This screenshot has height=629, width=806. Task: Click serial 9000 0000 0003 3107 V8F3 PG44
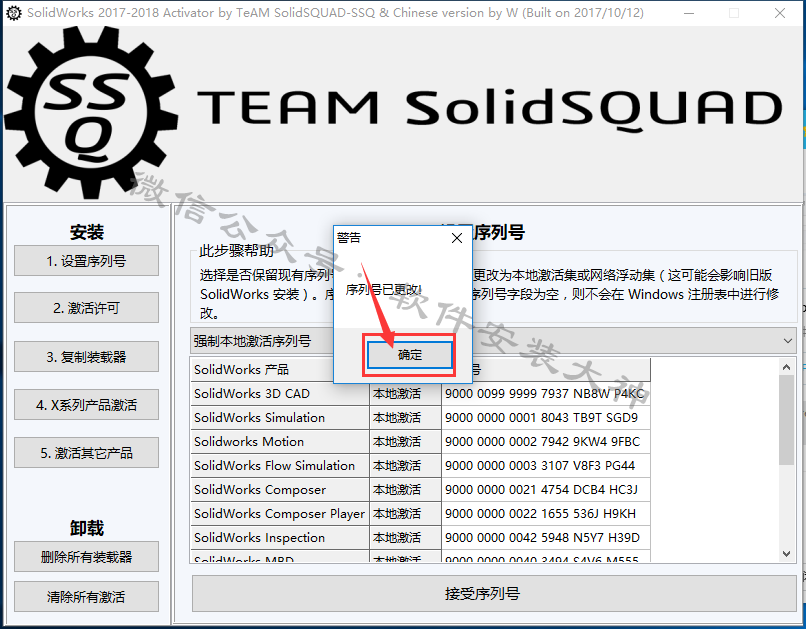(545, 466)
